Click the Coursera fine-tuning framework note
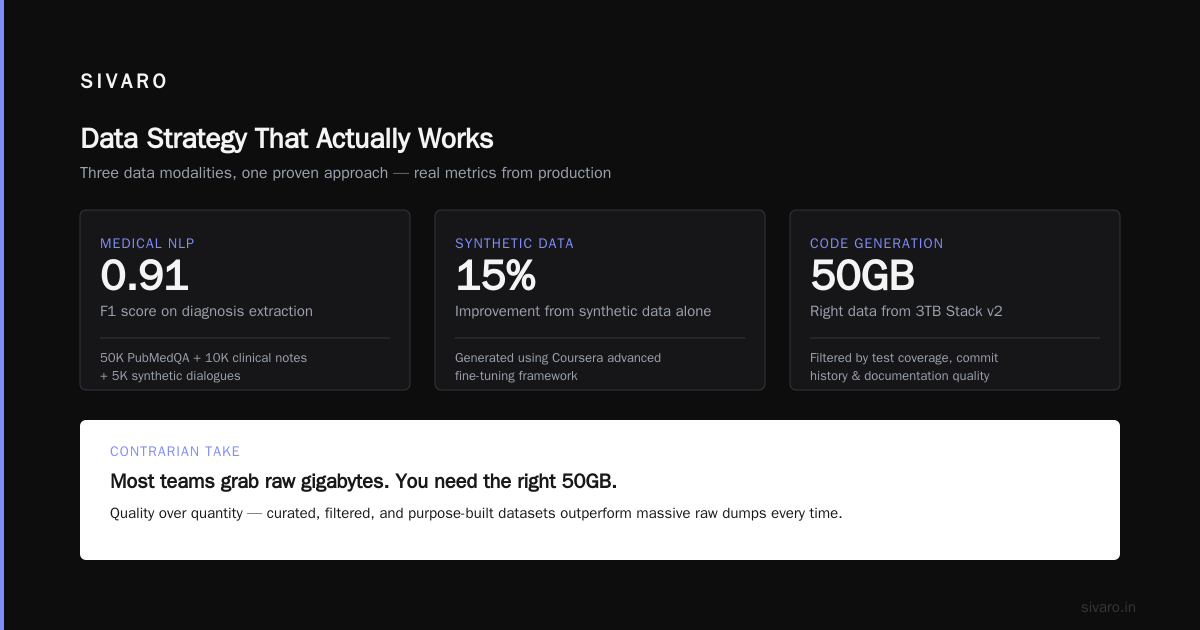Image resolution: width=1200 pixels, height=630 pixels. click(558, 366)
